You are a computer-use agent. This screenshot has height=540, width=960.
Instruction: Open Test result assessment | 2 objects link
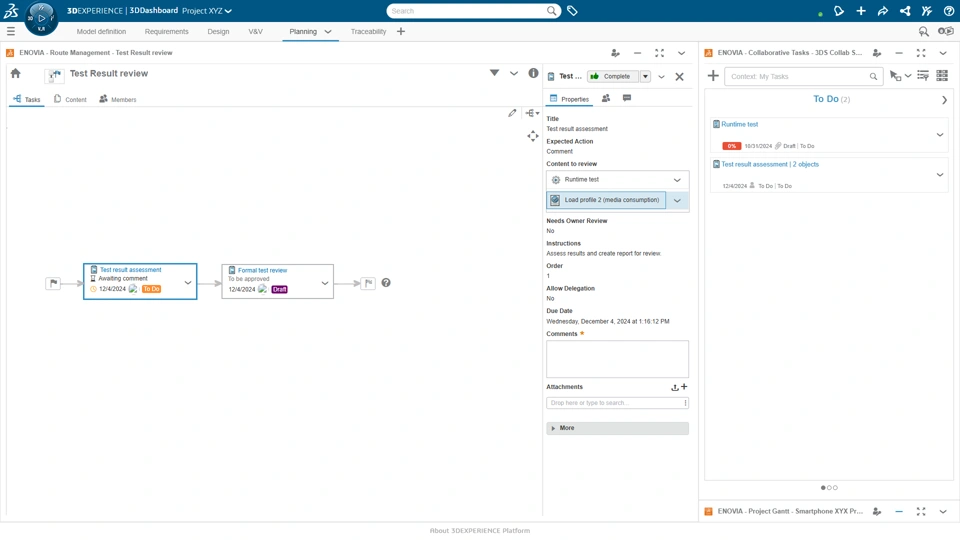click(770, 164)
